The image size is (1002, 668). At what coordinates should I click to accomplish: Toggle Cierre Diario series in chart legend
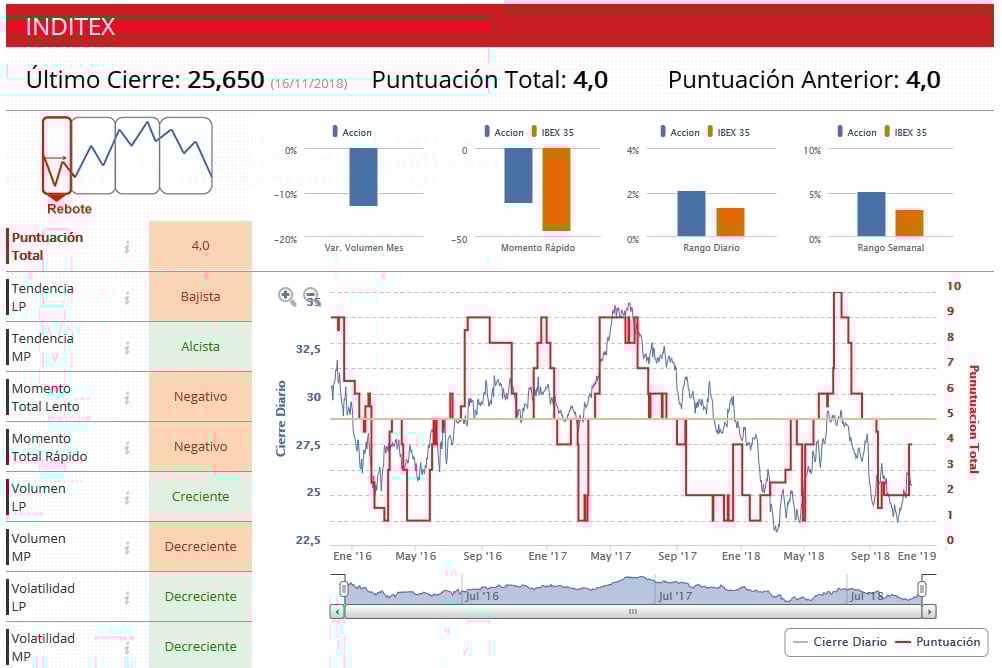[x=840, y=642]
